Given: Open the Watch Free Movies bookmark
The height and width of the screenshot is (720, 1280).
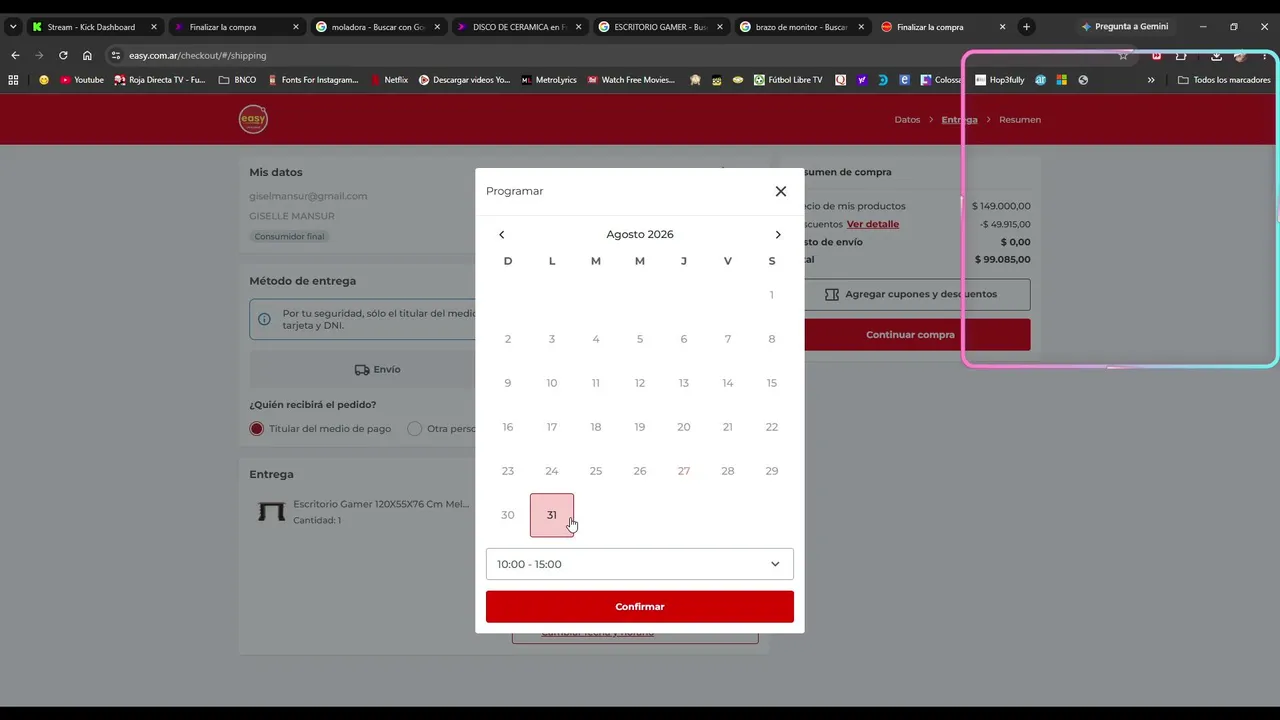Looking at the screenshot, I should click(631, 80).
